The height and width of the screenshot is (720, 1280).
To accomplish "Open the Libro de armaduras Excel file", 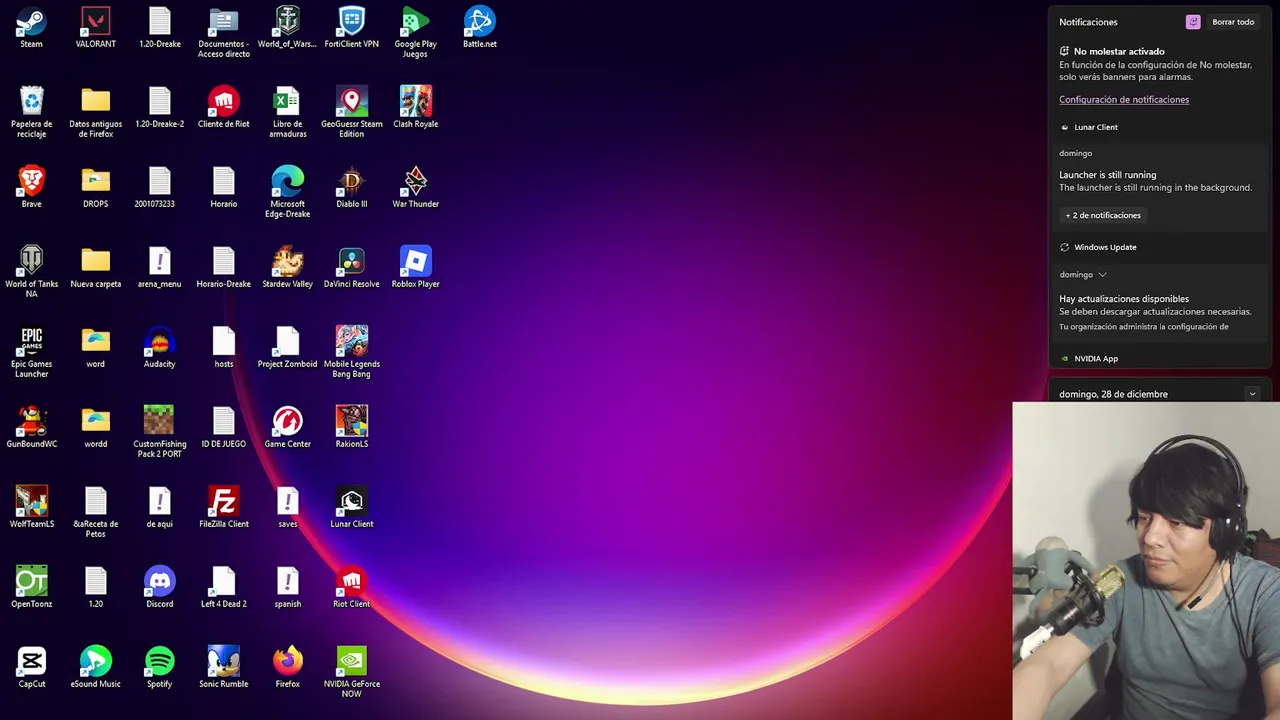I will (x=287, y=112).
